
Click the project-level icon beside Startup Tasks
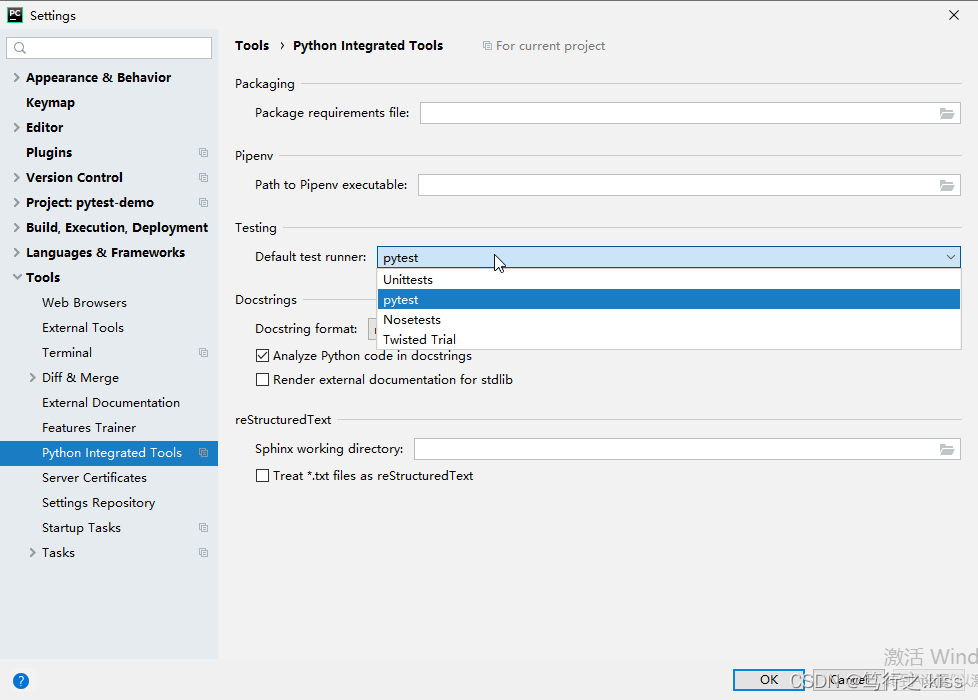[203, 527]
